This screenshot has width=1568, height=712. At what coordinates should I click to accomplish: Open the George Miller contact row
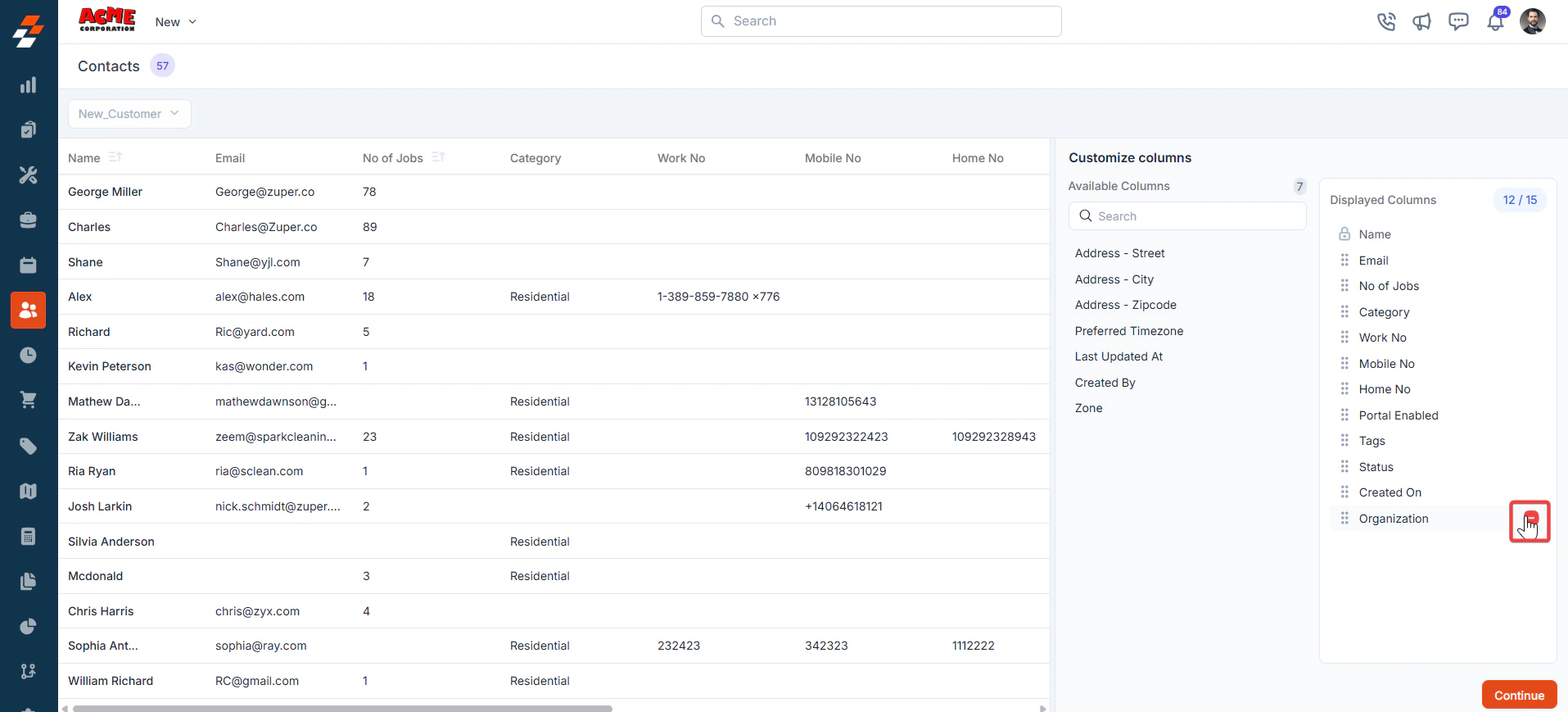coord(554,192)
